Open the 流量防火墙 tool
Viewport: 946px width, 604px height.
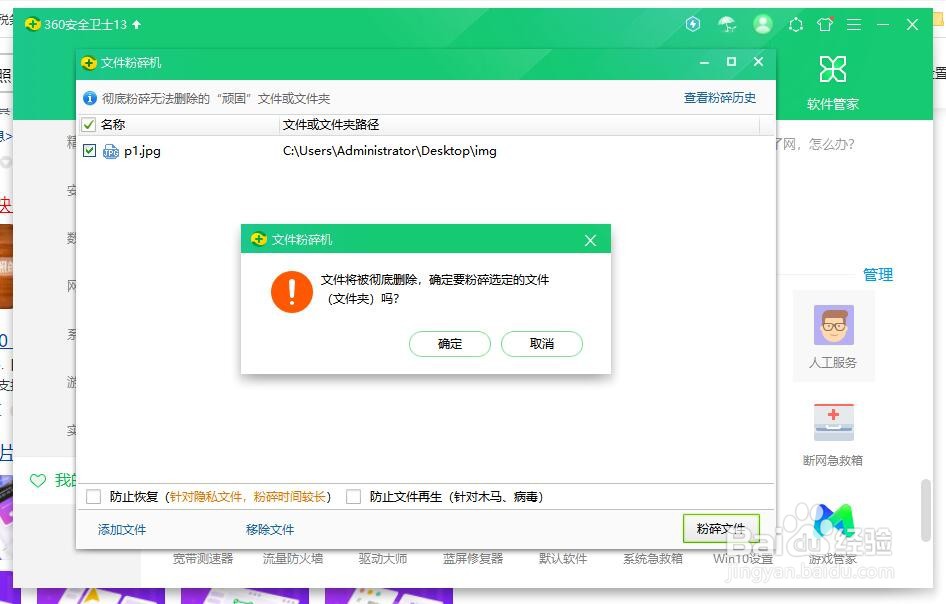(293, 559)
